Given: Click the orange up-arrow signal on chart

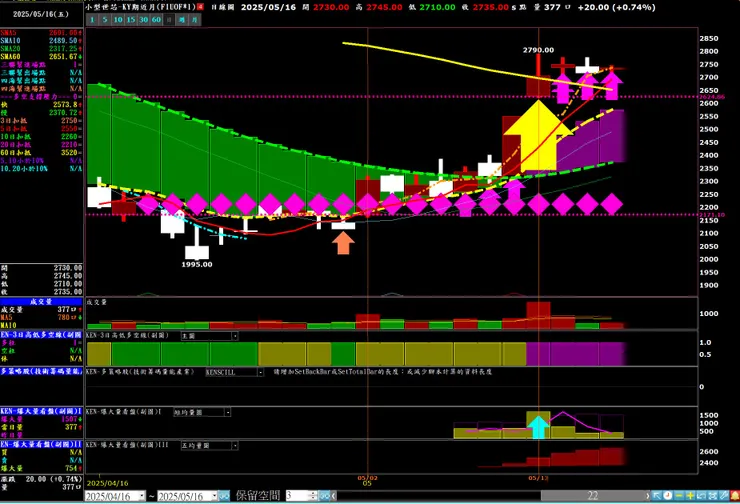Looking at the screenshot, I should click(x=343, y=243).
